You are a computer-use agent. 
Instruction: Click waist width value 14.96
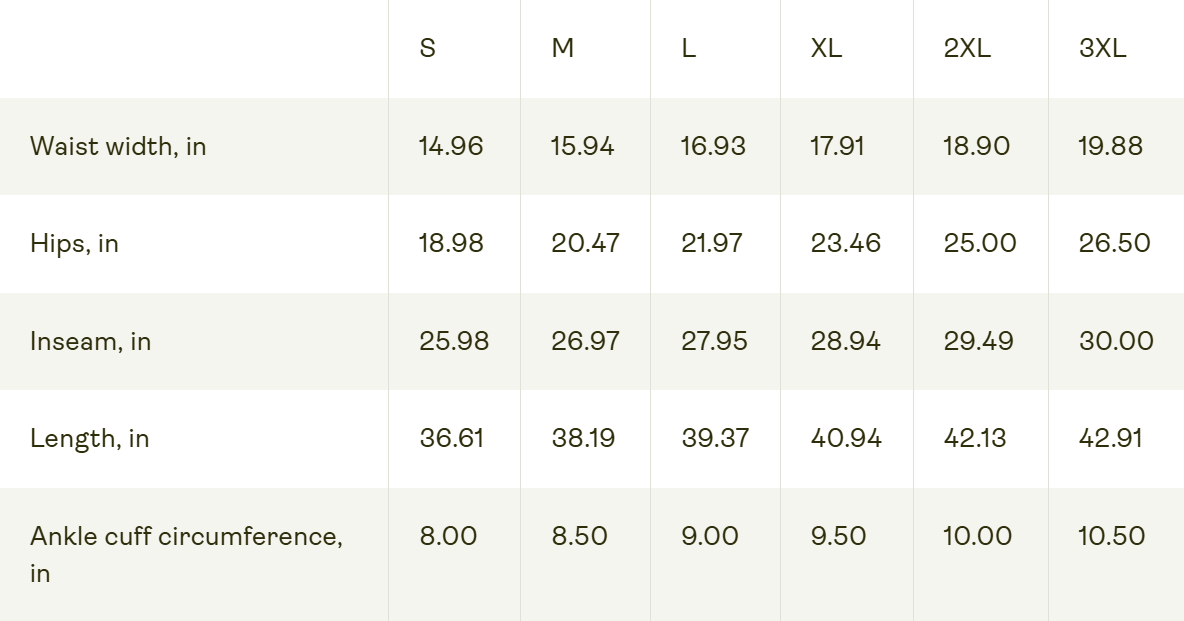(x=451, y=146)
